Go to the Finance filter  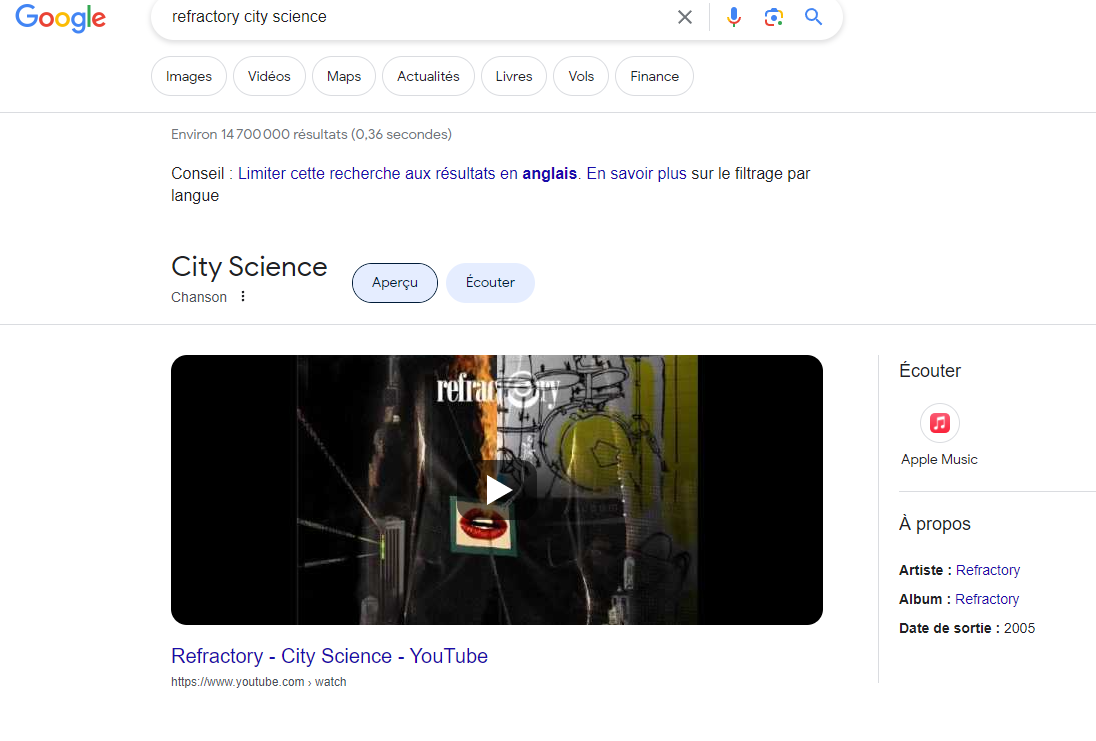(654, 77)
